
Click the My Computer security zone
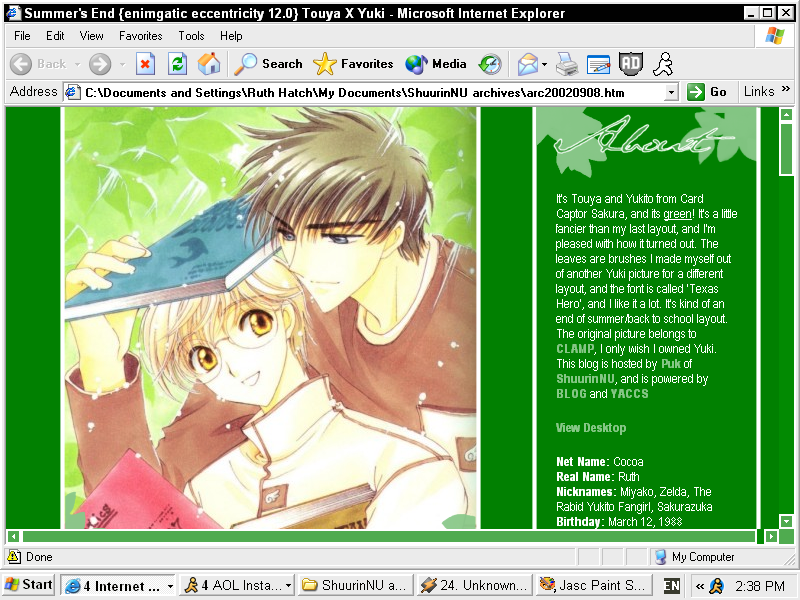coord(694,557)
